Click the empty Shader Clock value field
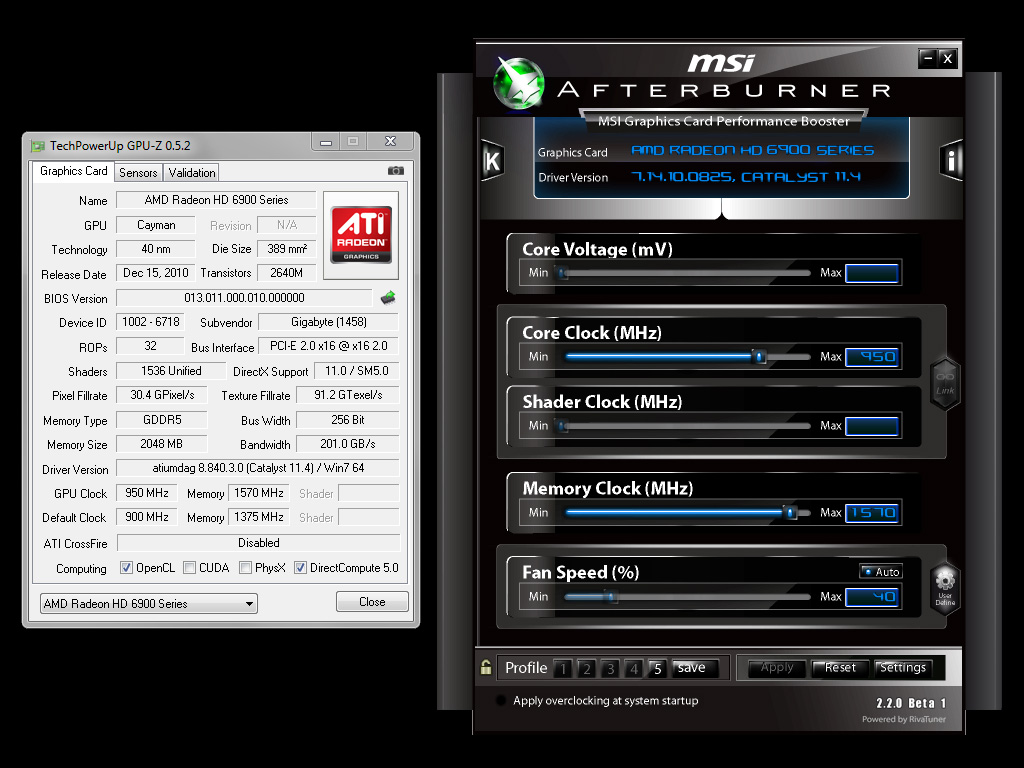The image size is (1024, 768). coord(872,426)
